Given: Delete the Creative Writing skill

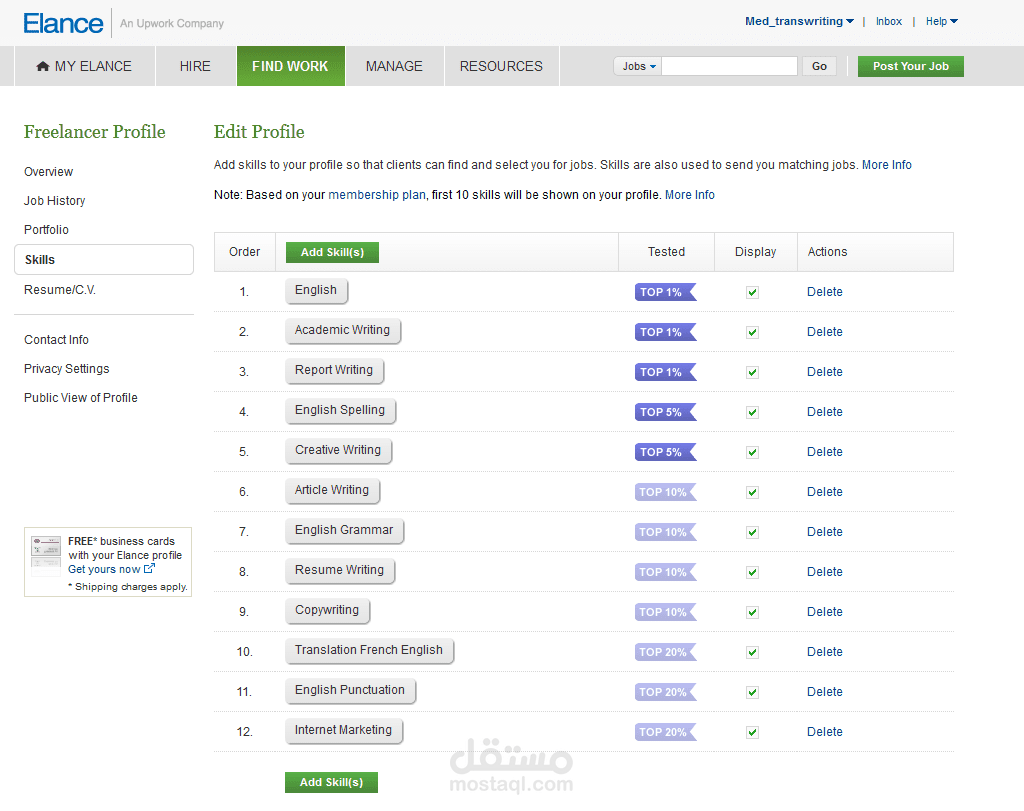Looking at the screenshot, I should click(x=824, y=452).
